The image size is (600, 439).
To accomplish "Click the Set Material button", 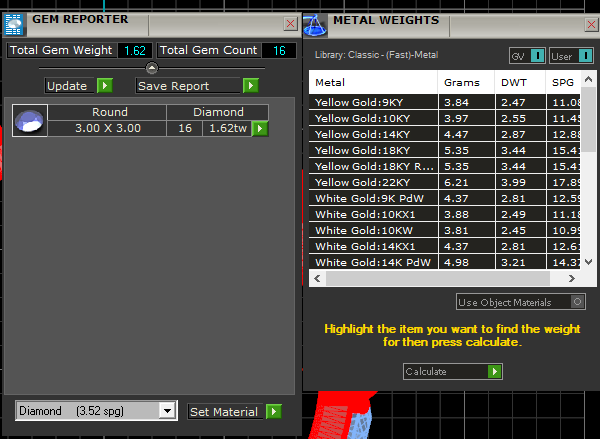I will [225, 411].
